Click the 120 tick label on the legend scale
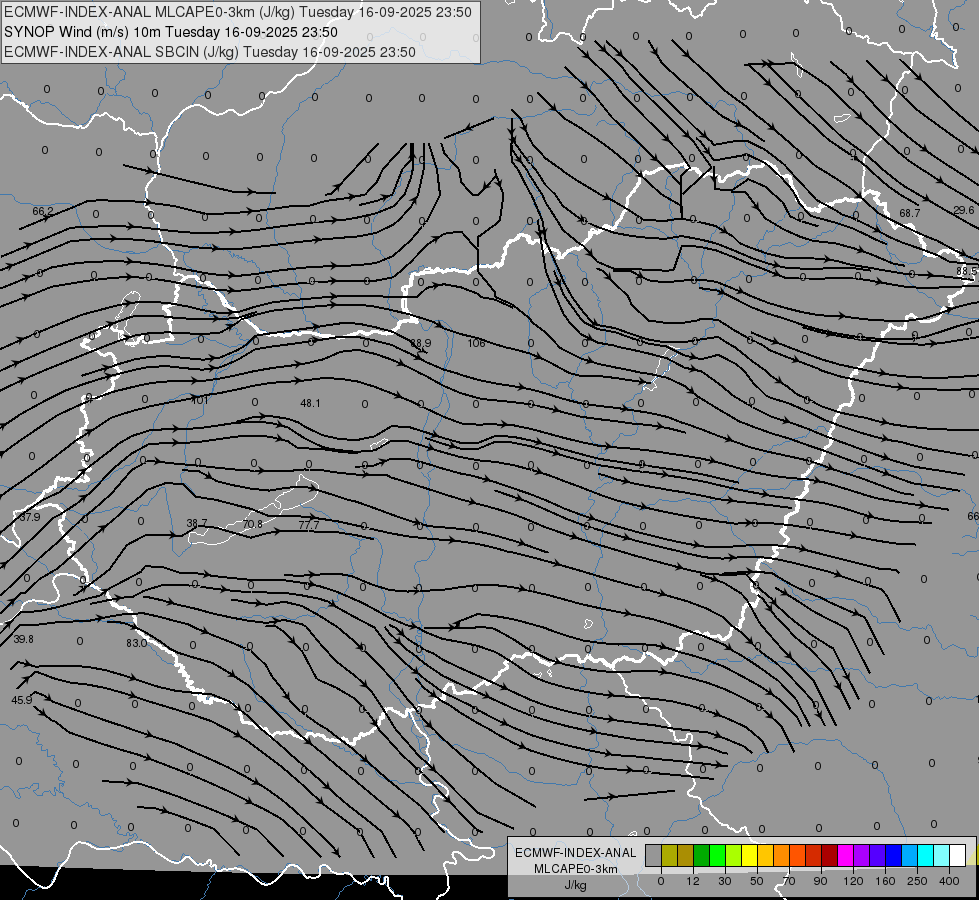This screenshot has width=979, height=900. 854,881
